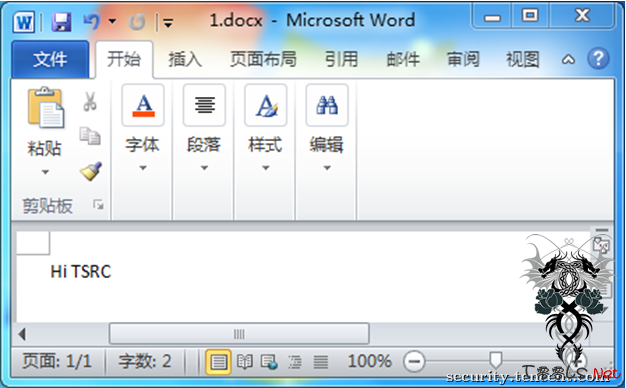Click the horizontal scrollbar thumb

tap(239, 334)
